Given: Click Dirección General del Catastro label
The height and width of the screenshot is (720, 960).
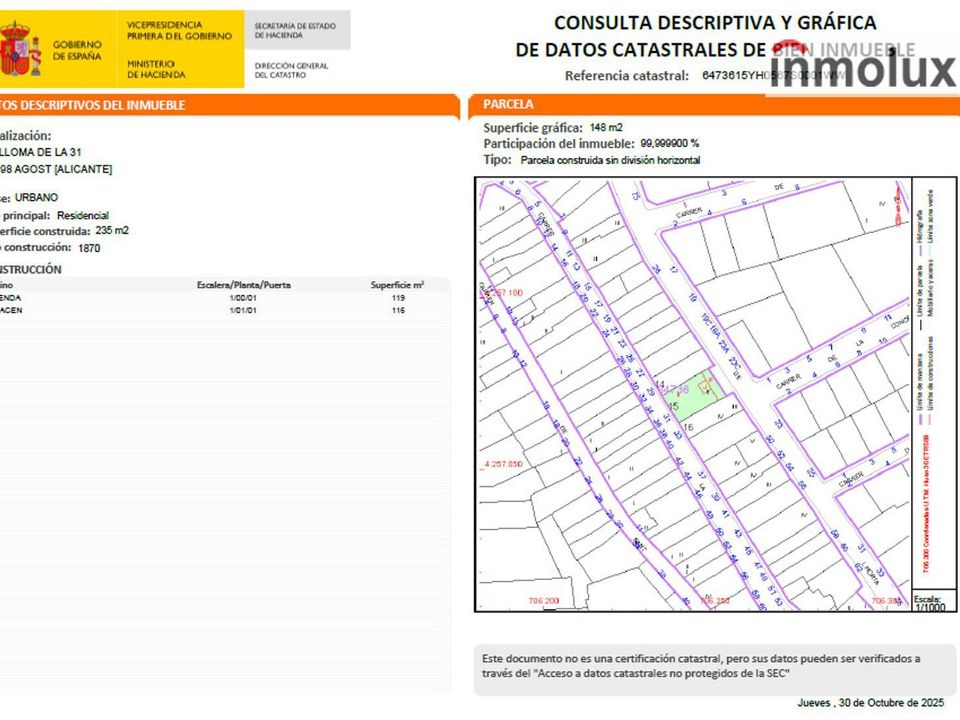Looking at the screenshot, I should [x=291, y=70].
